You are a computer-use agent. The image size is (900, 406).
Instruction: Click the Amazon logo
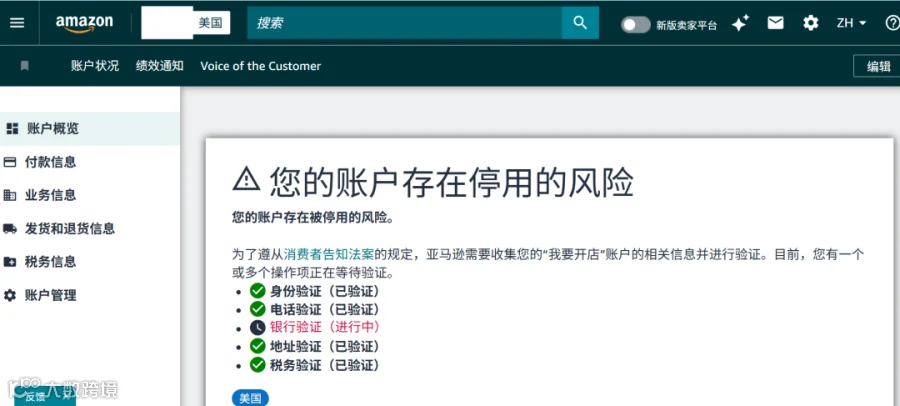pos(84,24)
